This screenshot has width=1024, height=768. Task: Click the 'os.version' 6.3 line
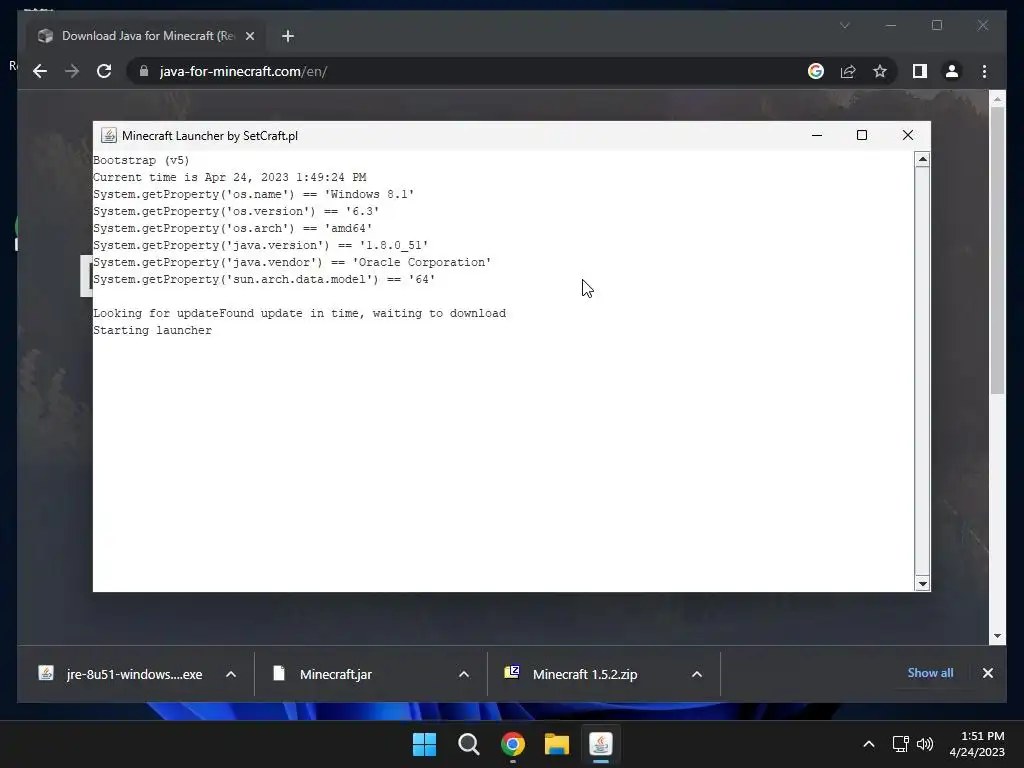point(236,211)
